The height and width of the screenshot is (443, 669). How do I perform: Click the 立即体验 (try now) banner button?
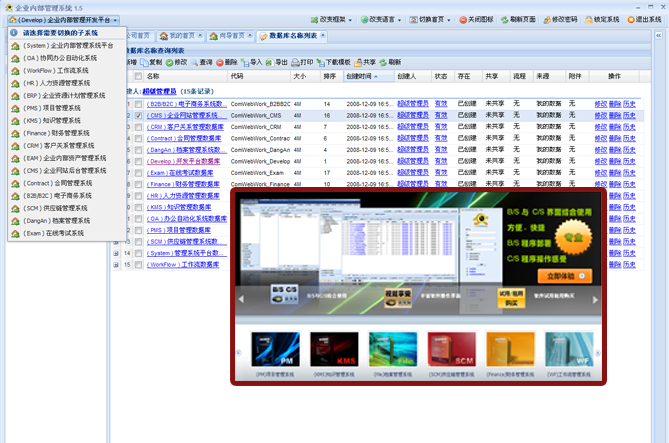tap(565, 277)
